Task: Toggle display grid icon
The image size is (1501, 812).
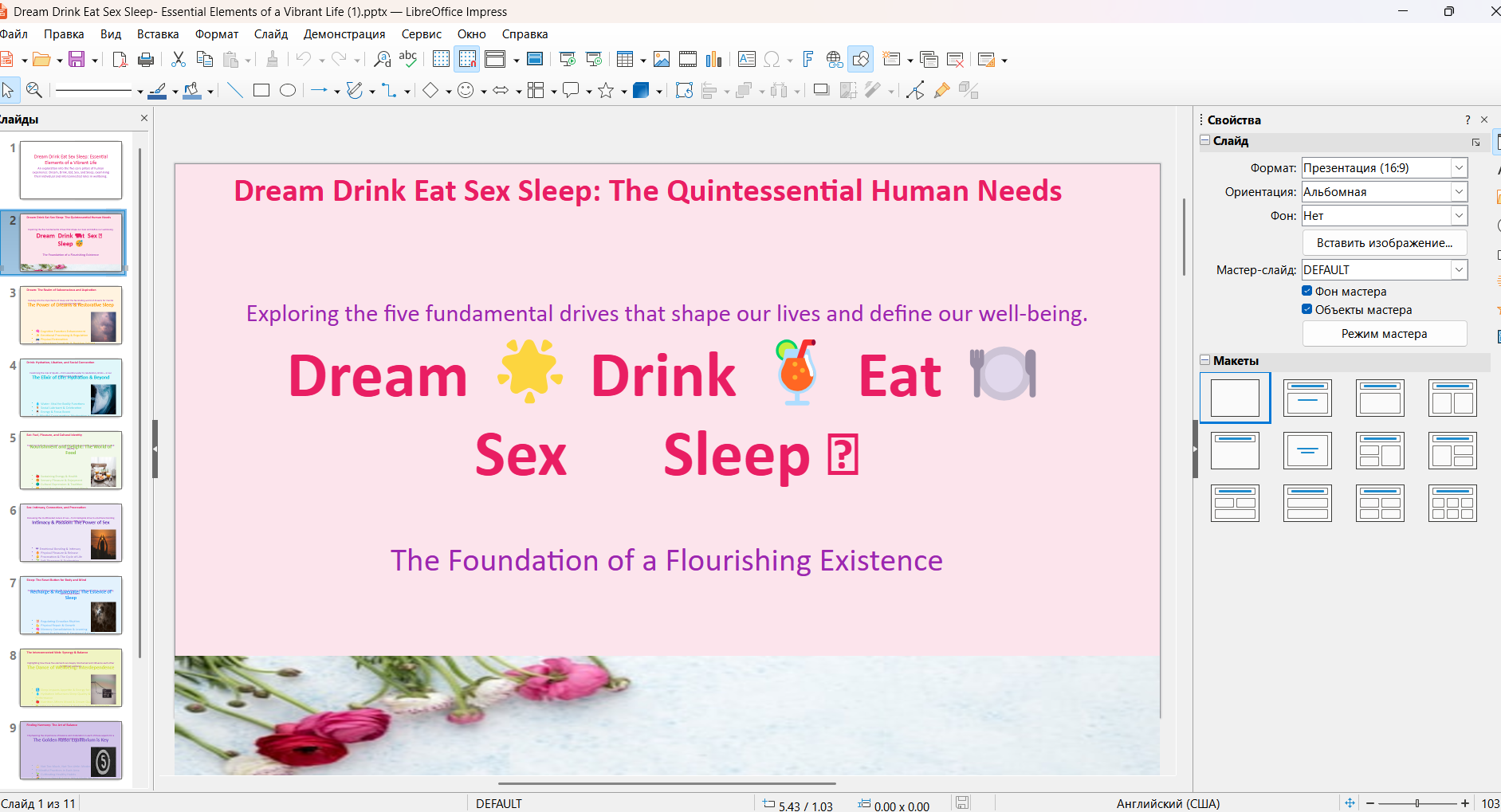Action: point(441,60)
